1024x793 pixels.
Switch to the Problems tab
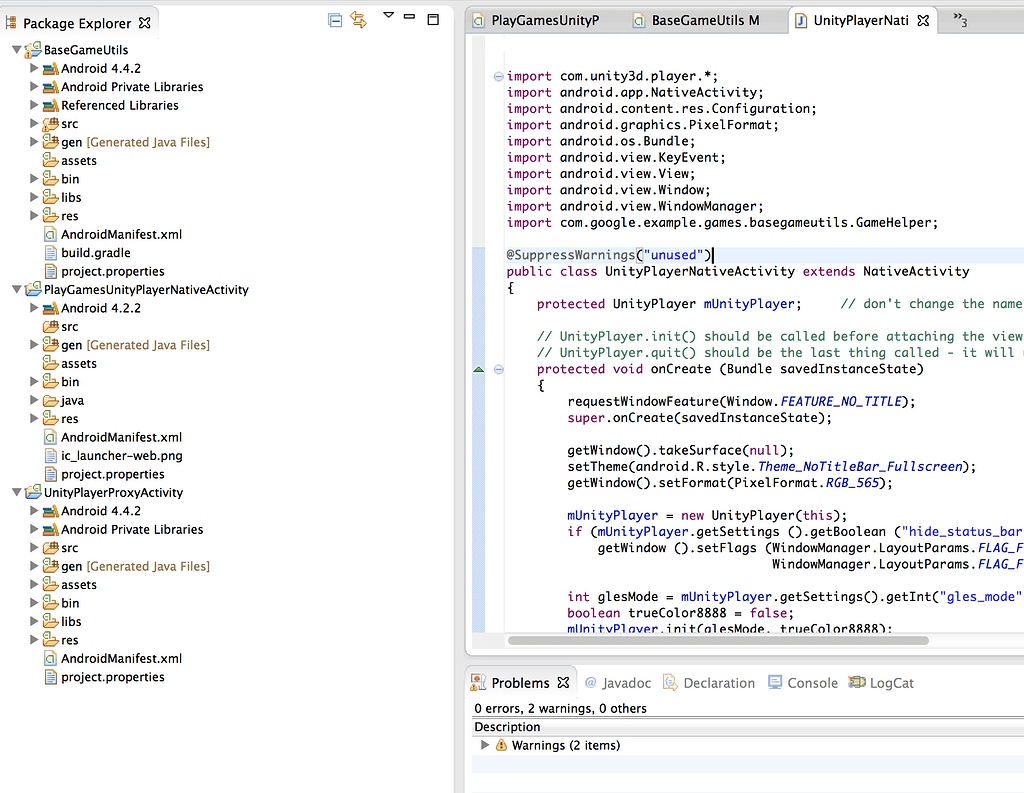520,681
